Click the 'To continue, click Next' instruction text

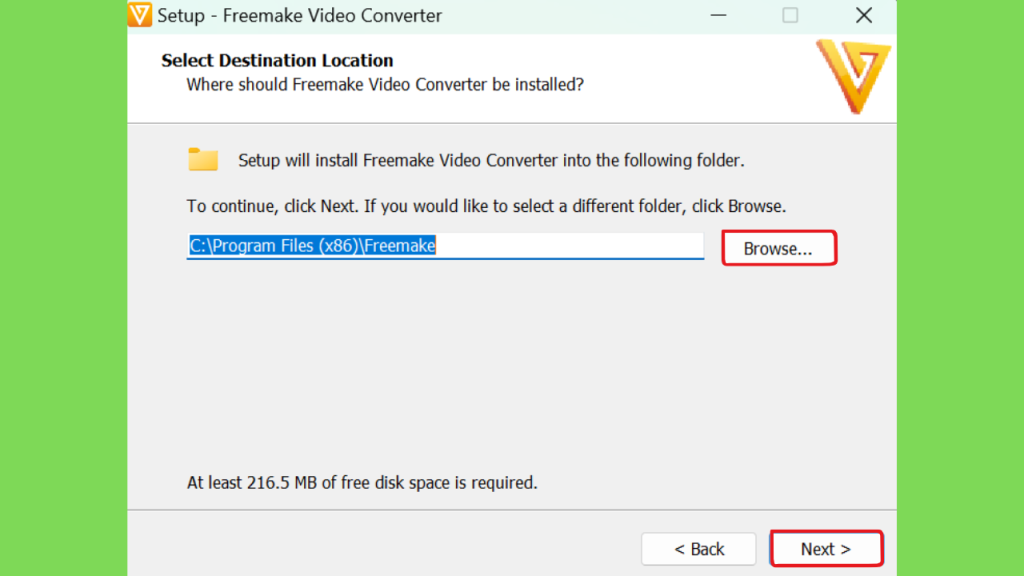pos(487,206)
